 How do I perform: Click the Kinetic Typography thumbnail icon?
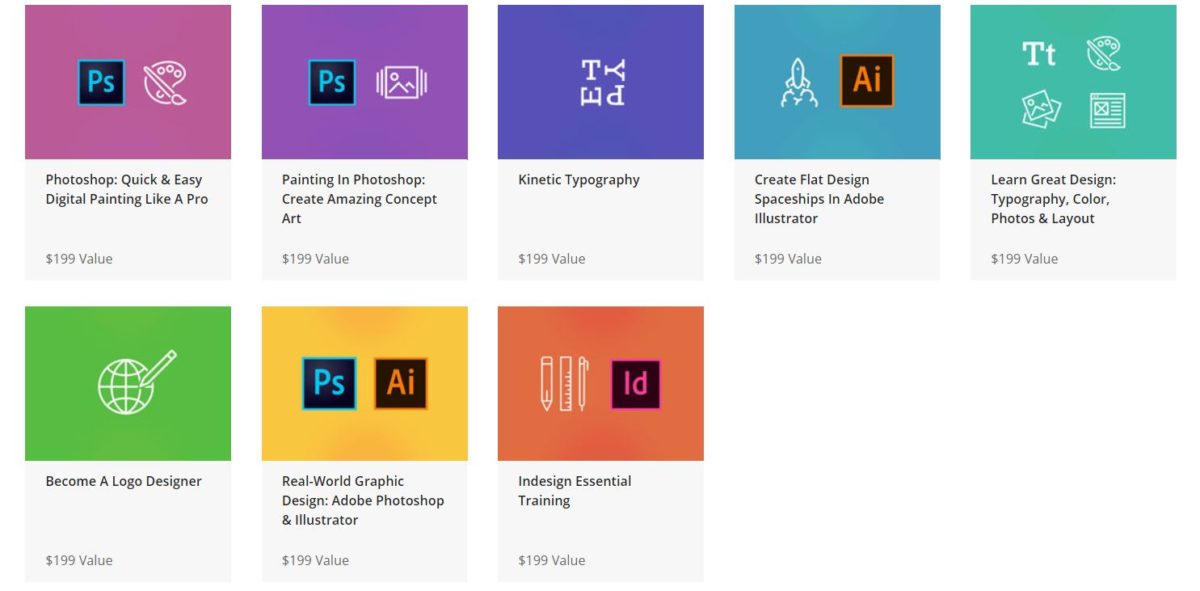pos(603,83)
